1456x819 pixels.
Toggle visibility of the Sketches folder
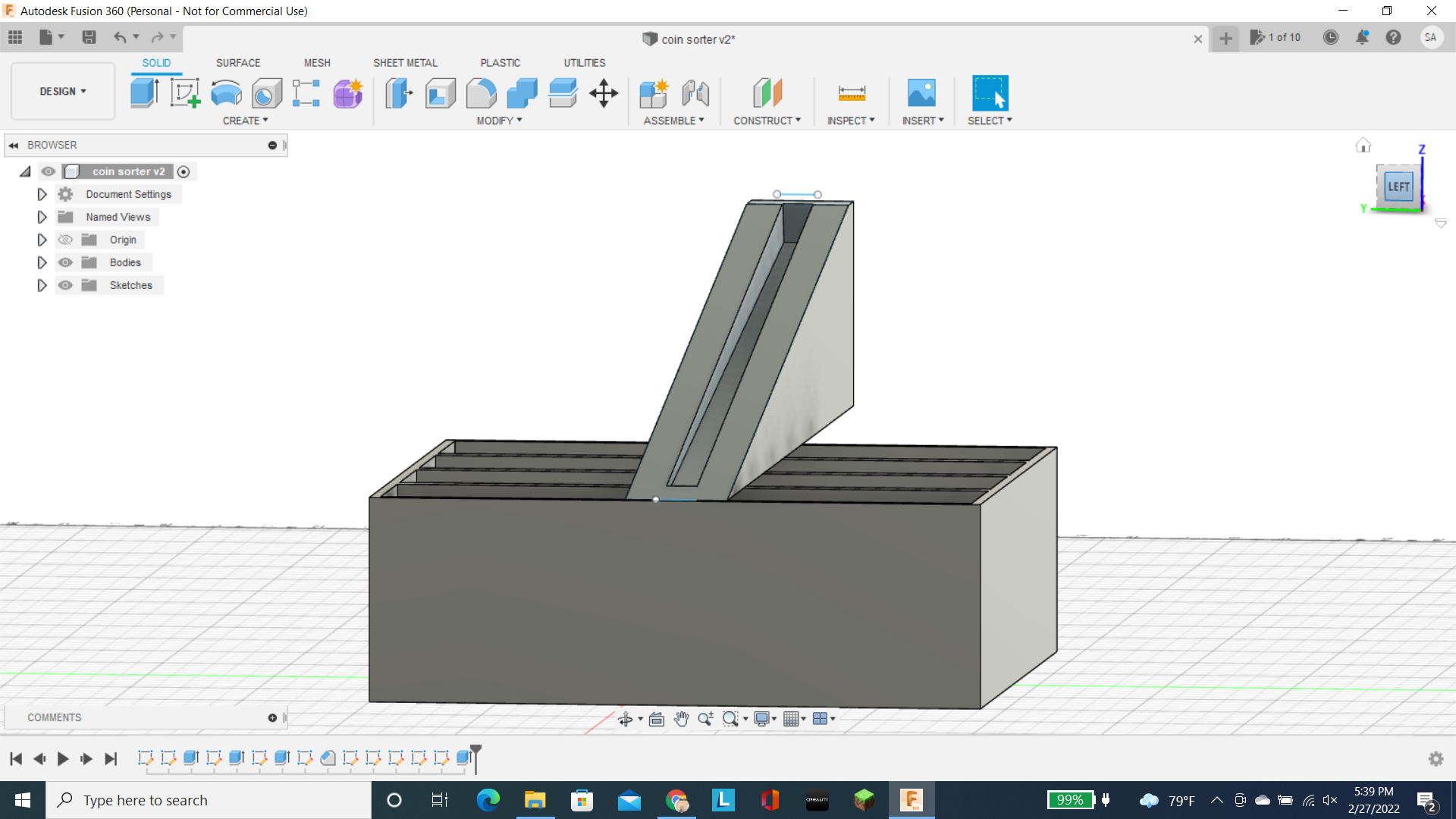click(x=65, y=285)
